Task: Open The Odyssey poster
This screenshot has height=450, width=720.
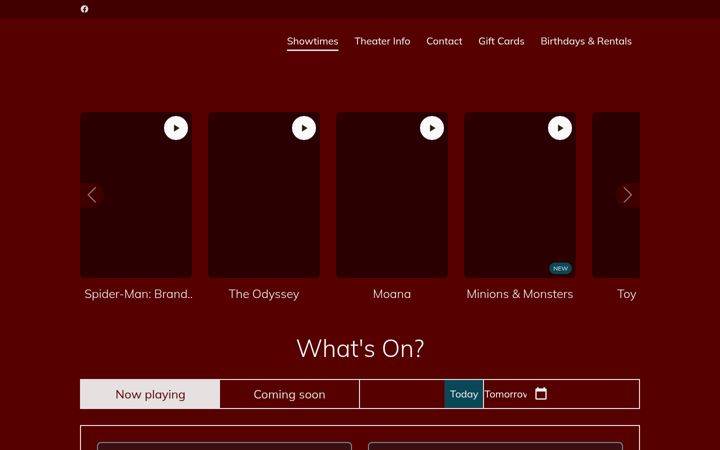Action: click(264, 195)
